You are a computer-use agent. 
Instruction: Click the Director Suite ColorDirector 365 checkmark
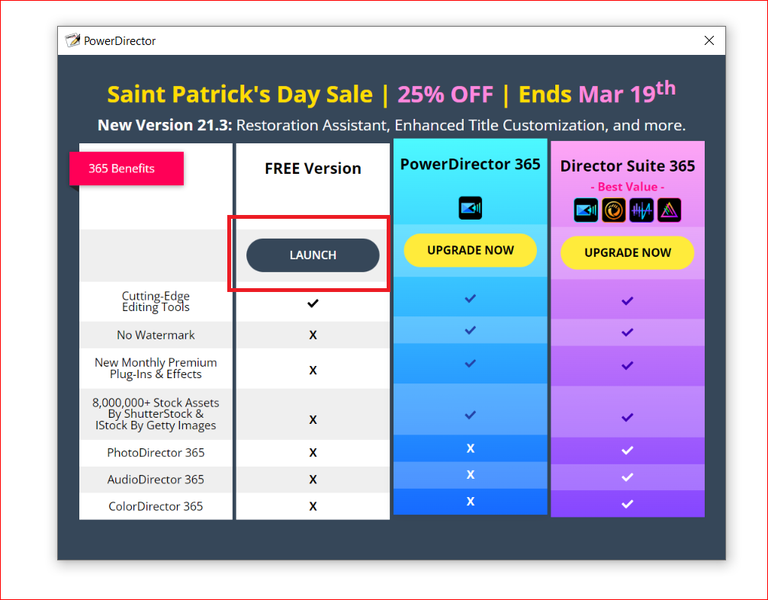627,504
